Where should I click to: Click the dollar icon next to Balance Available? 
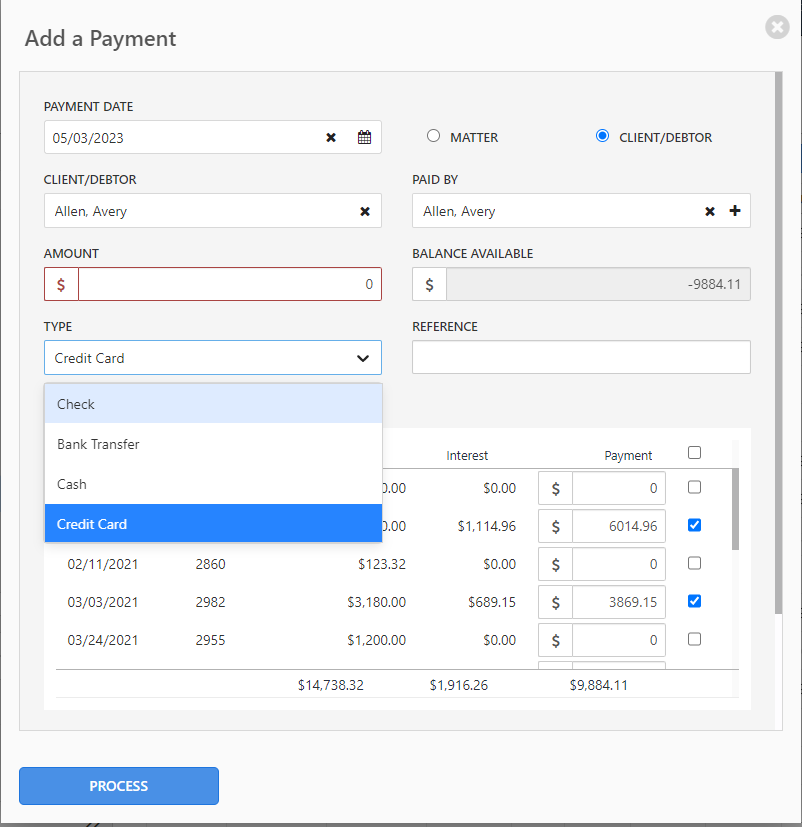tap(428, 284)
